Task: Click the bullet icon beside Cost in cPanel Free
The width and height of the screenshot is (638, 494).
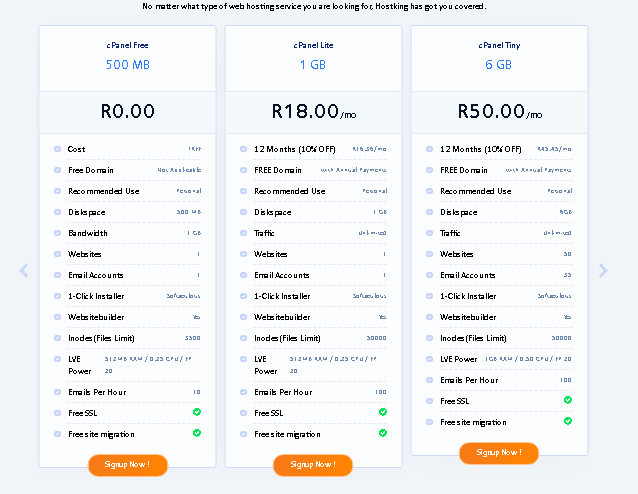Action: [57, 149]
